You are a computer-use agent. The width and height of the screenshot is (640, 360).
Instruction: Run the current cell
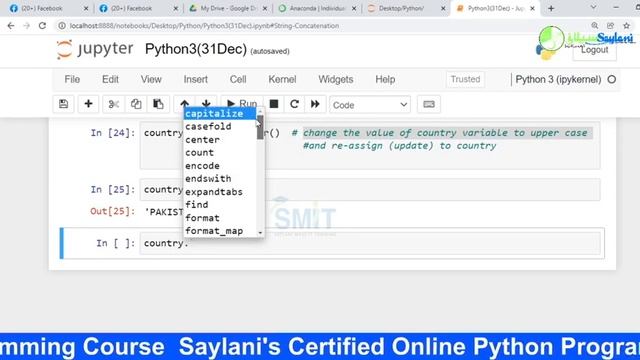pyautogui.click(x=242, y=104)
